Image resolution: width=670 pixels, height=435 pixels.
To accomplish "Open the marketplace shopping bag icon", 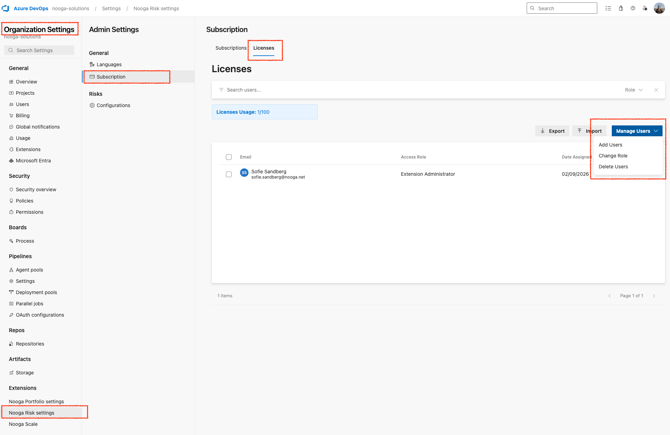I will [620, 8].
